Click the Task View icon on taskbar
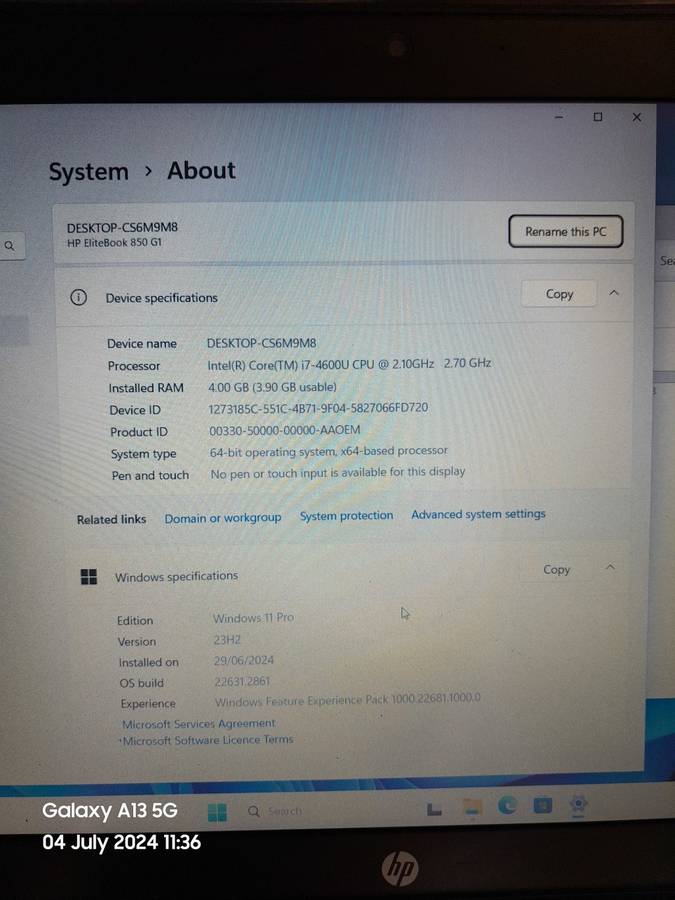The image size is (675, 900). tap(435, 808)
